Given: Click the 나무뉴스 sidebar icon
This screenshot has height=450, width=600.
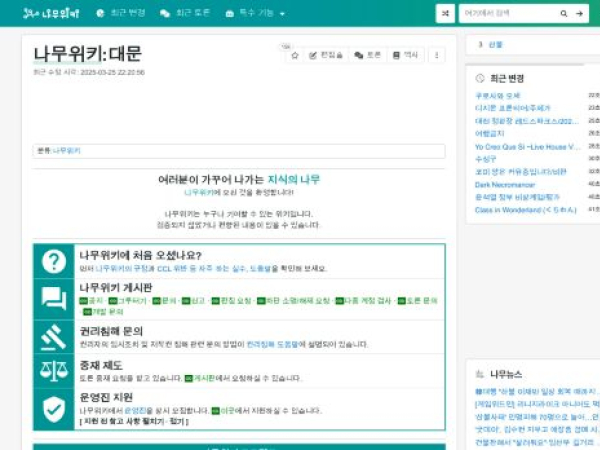Looking at the screenshot, I should tap(479, 374).
